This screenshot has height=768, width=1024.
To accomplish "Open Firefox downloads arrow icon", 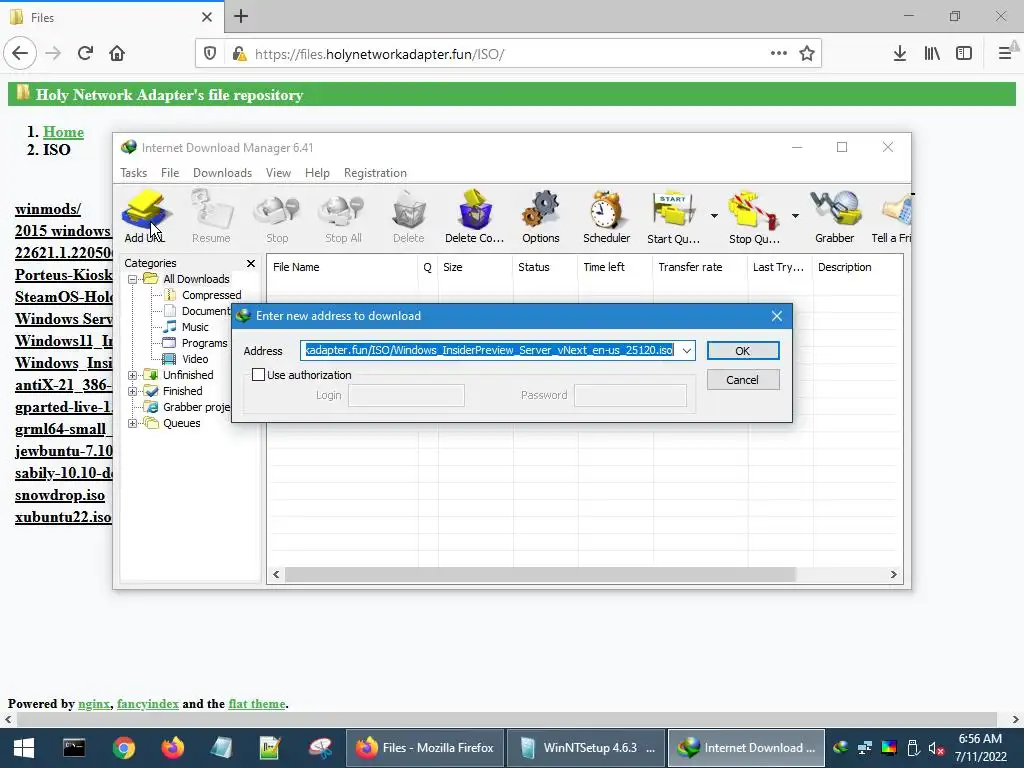I will [900, 54].
